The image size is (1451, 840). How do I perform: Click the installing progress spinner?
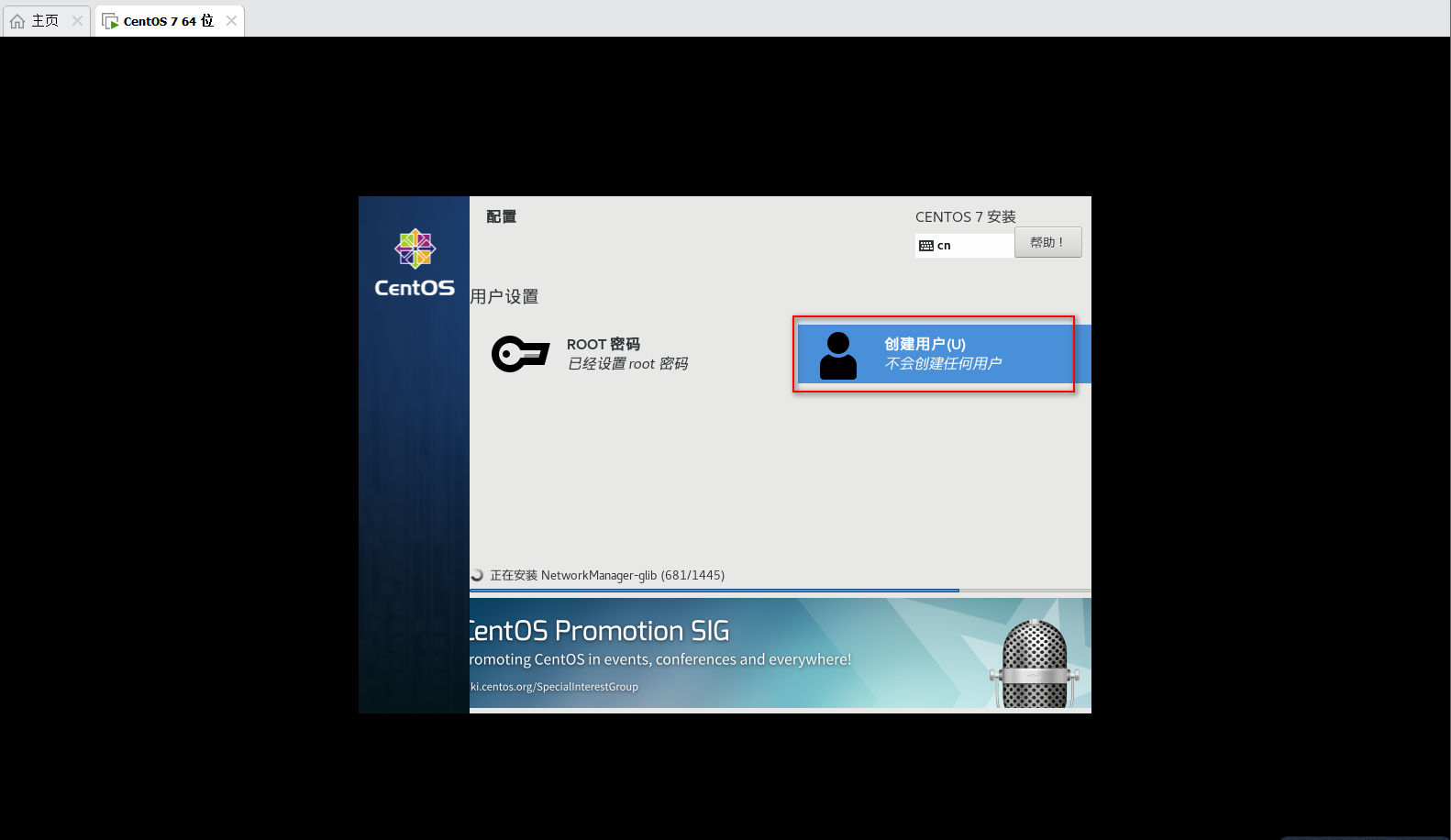point(477,575)
